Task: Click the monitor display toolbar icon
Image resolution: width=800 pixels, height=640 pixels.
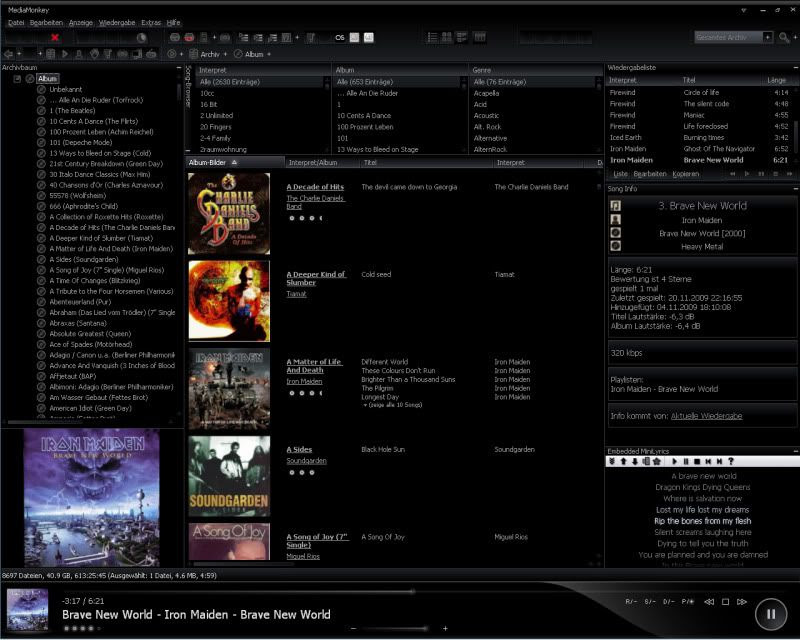Action: coord(137,54)
